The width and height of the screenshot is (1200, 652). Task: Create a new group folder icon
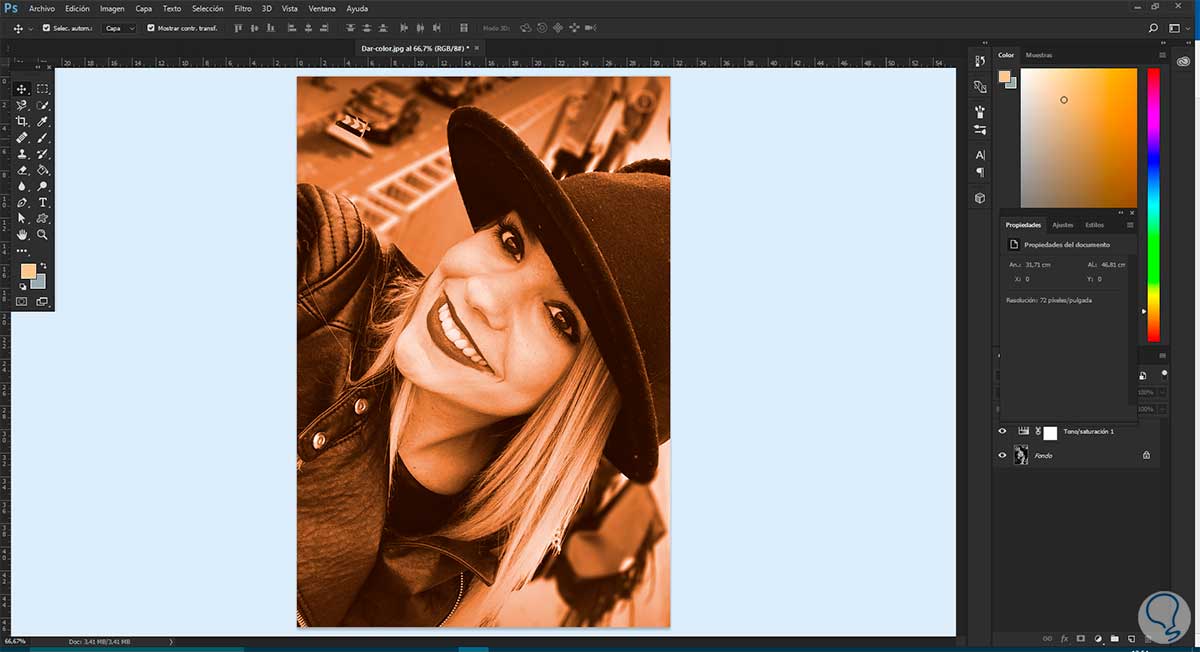tap(1114, 638)
